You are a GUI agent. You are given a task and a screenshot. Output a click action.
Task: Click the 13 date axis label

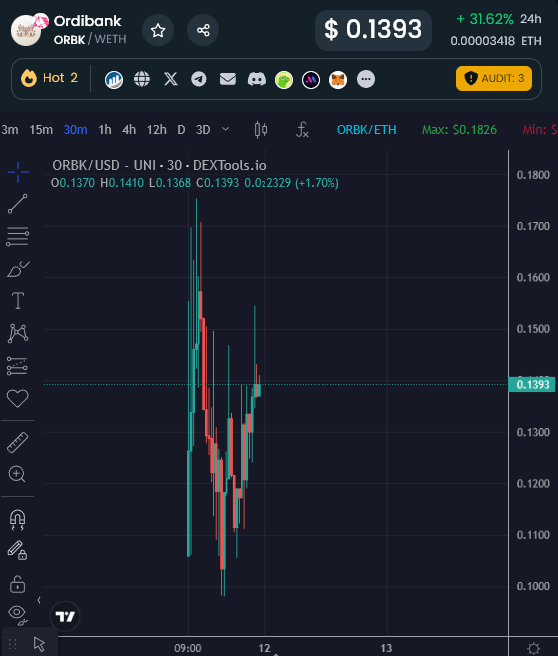(x=386, y=648)
